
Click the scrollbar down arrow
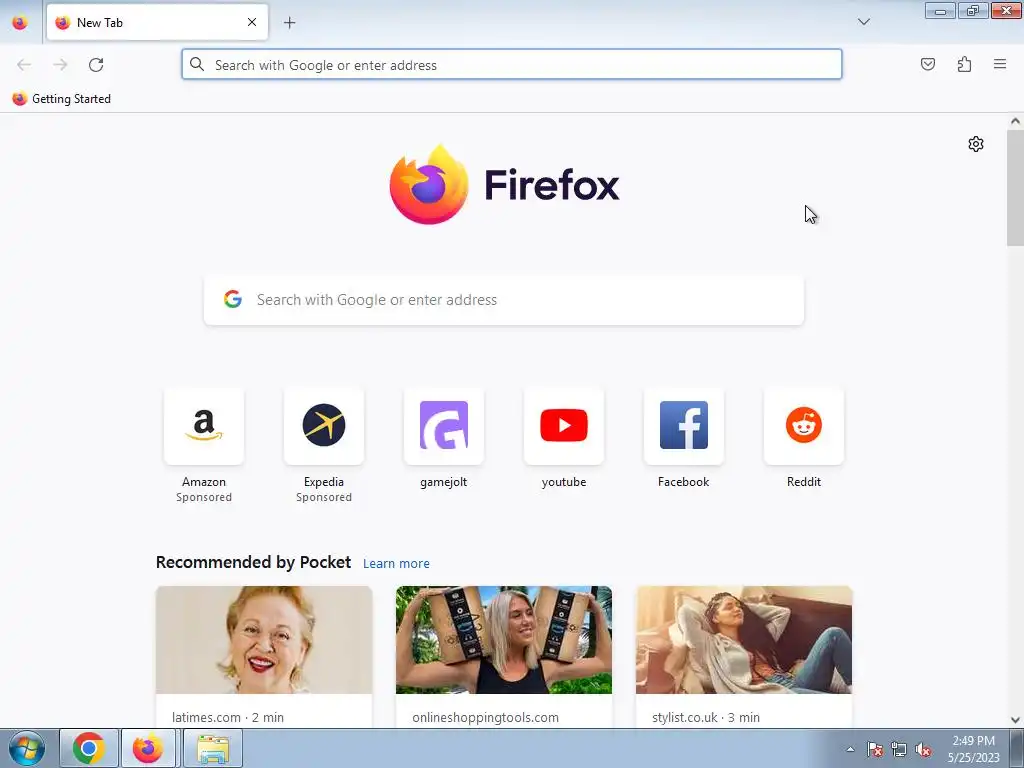tap(1015, 720)
